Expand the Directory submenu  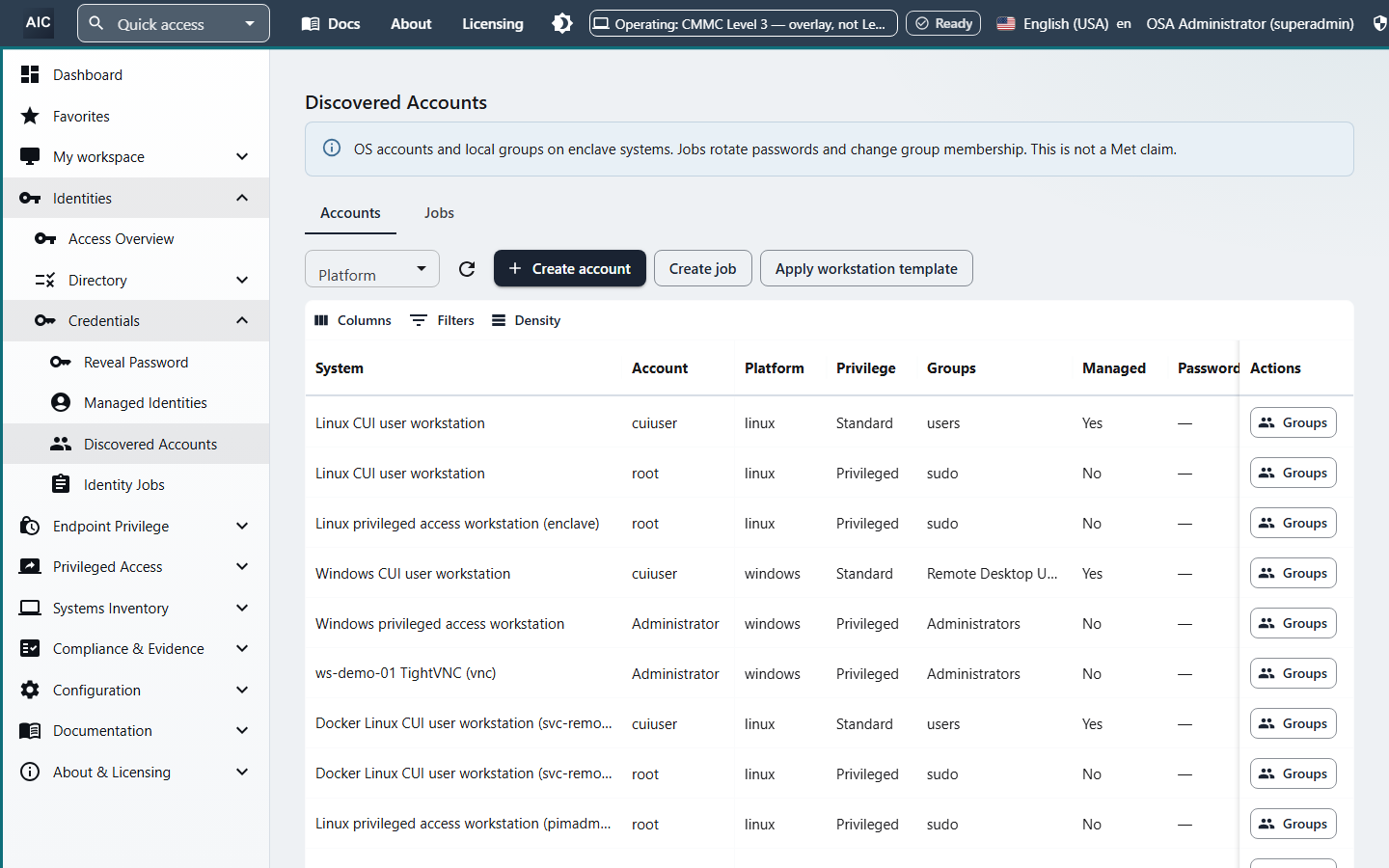242,280
